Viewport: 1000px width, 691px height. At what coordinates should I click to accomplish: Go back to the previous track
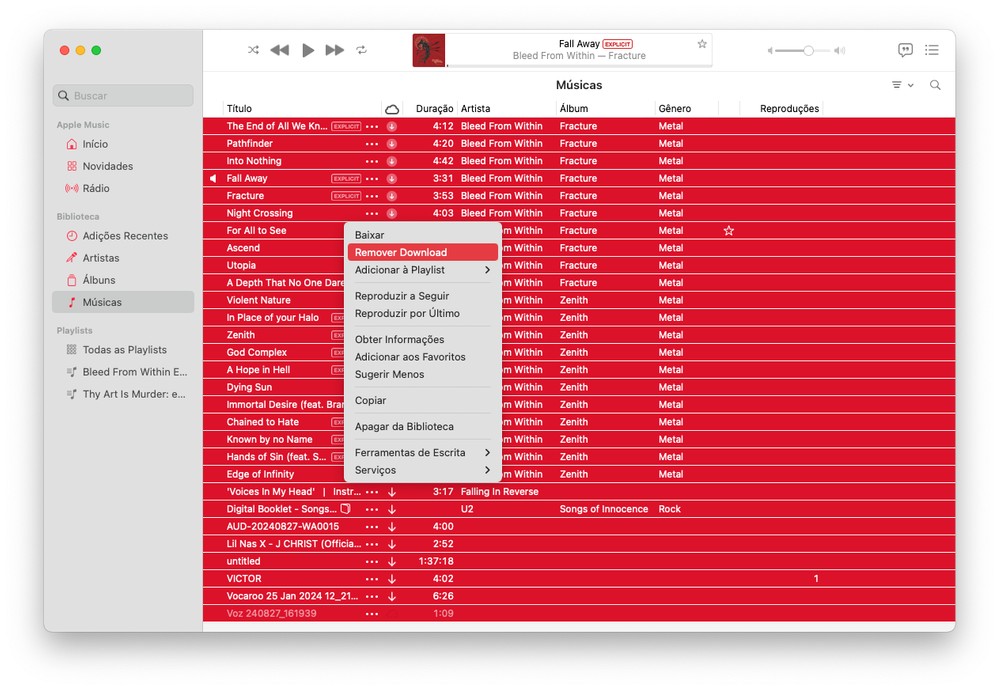[280, 50]
